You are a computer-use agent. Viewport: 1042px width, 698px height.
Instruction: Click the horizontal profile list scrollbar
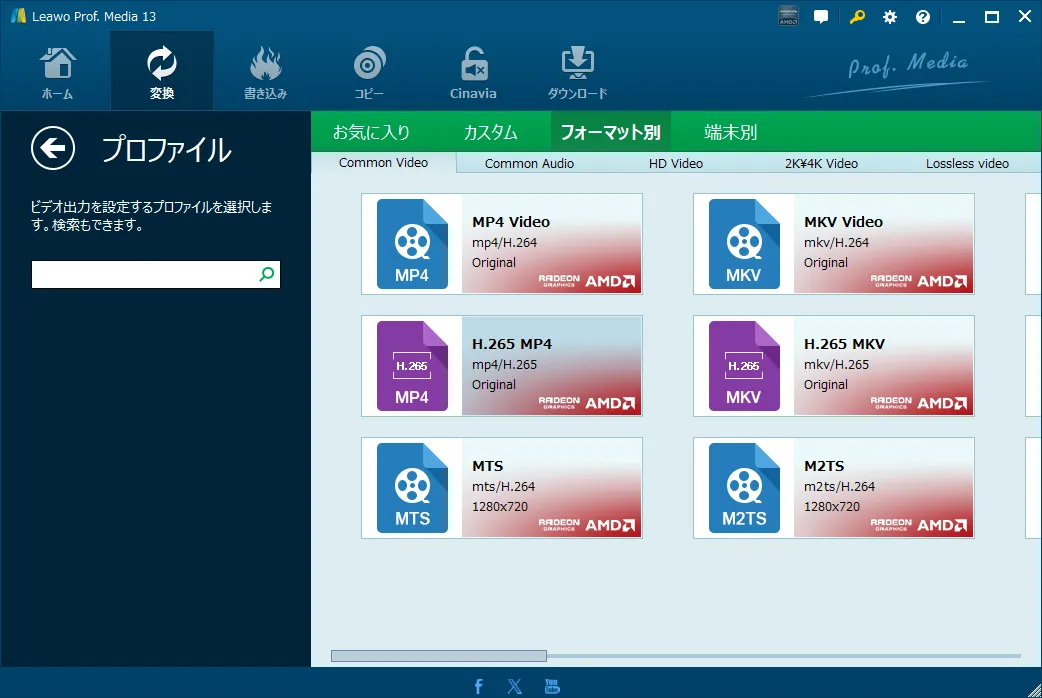[x=439, y=656]
